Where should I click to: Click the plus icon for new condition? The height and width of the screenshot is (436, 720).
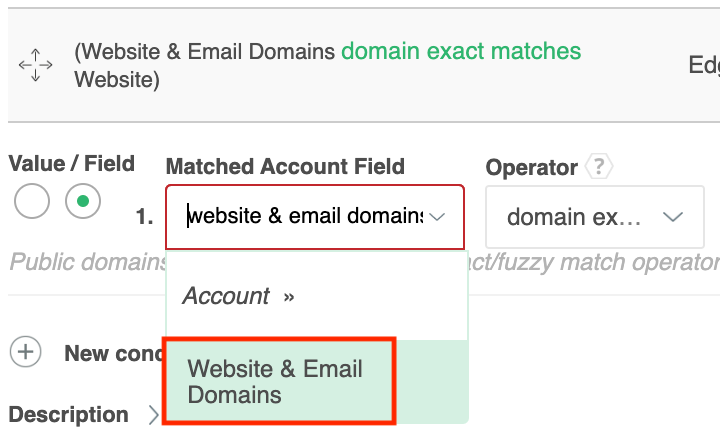26,352
